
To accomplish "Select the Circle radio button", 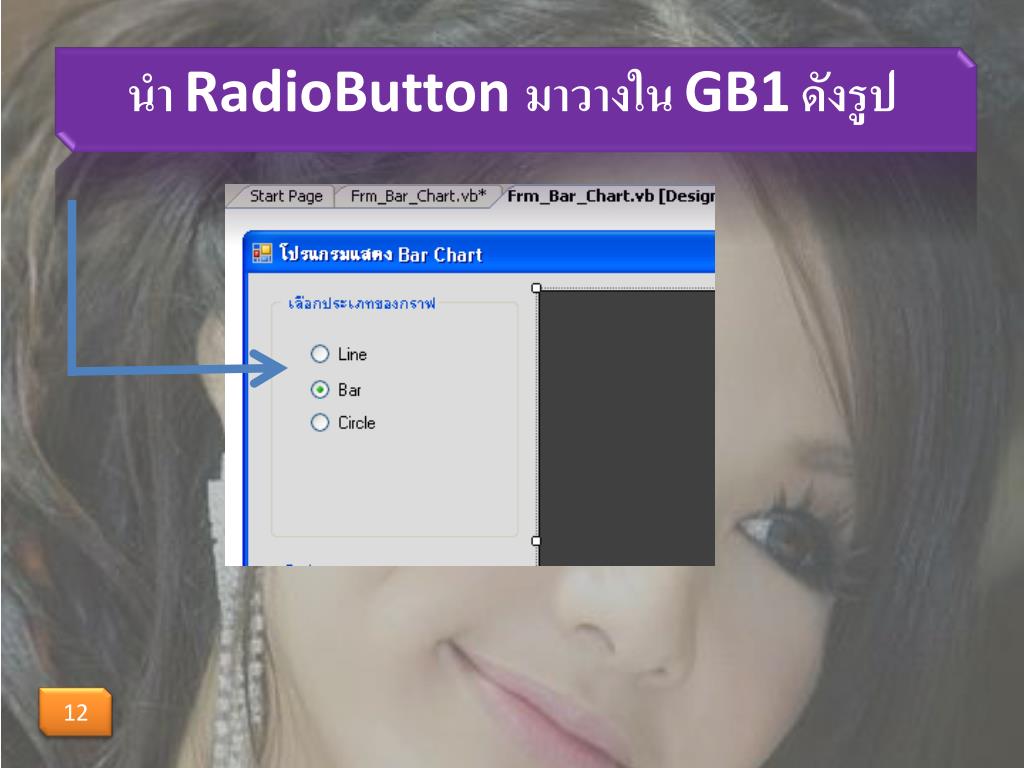I will click(x=343, y=423).
